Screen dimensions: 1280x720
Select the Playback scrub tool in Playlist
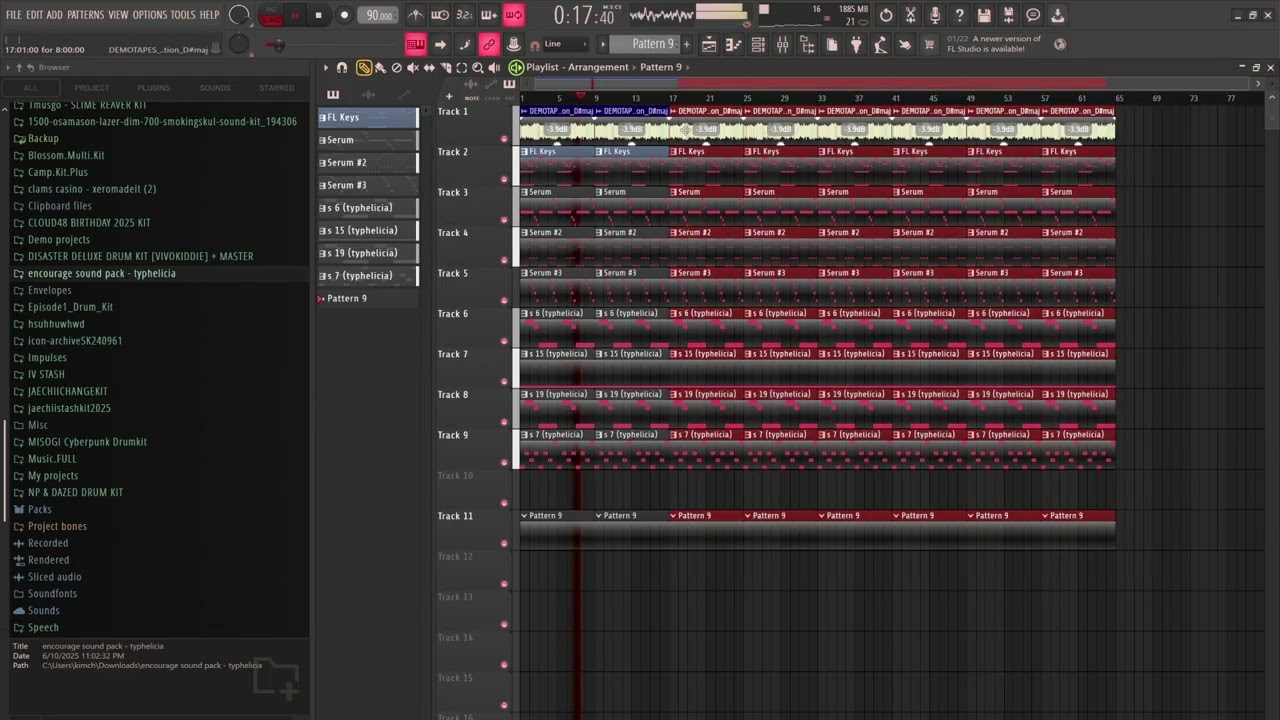coord(494,67)
